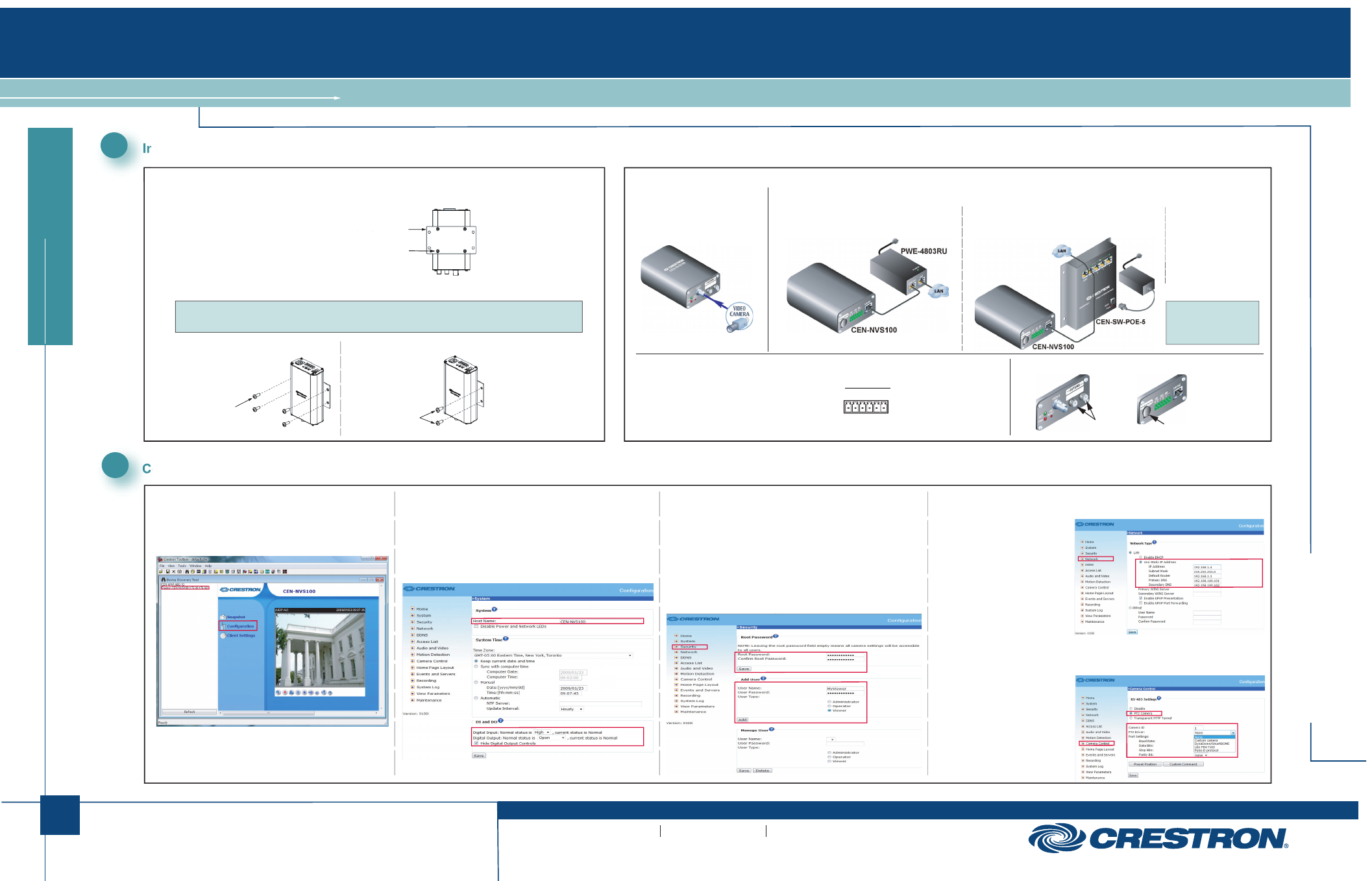Viewport: 1372px width, 881px height.
Task: Select Automatic system time option
Action: tap(476, 698)
